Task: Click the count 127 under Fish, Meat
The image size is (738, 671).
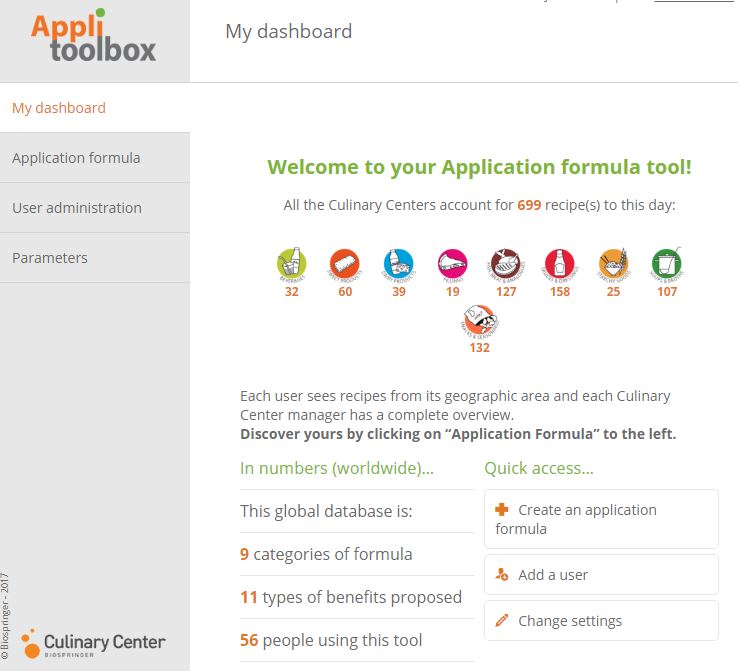Action: pos(506,292)
